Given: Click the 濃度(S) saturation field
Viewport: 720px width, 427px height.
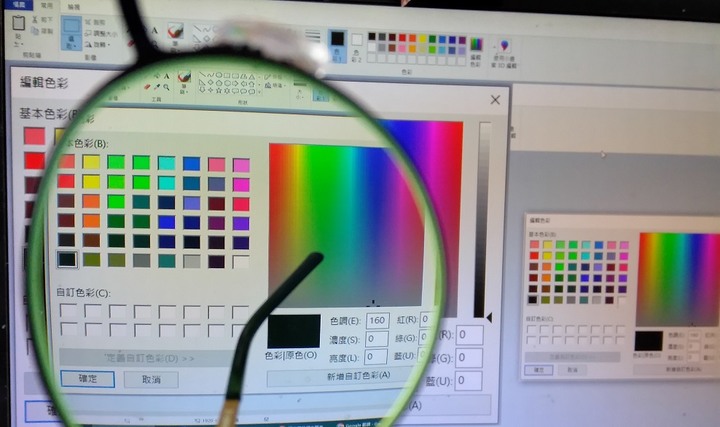Looking at the screenshot, I should click(x=377, y=339).
